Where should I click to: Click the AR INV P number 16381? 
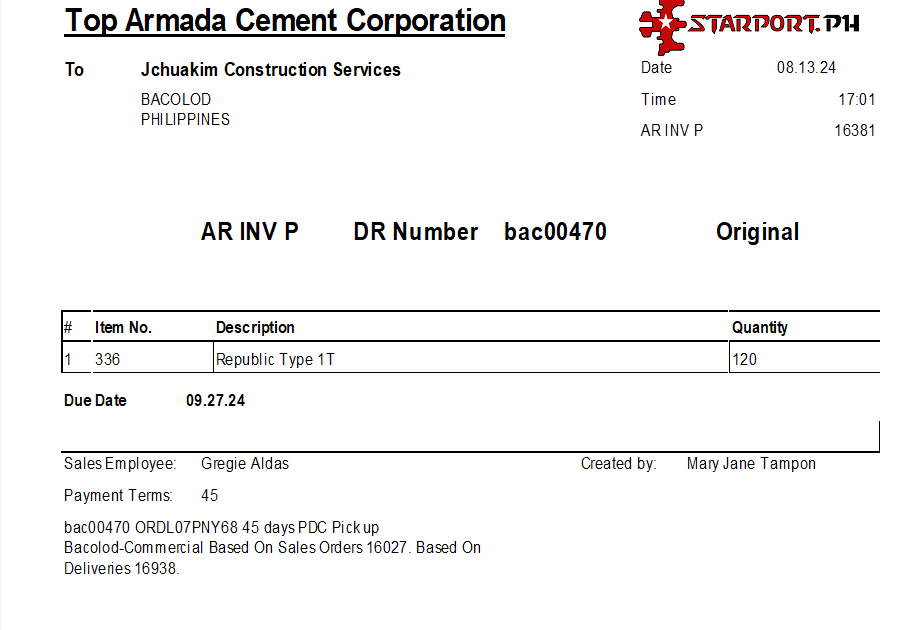click(854, 131)
